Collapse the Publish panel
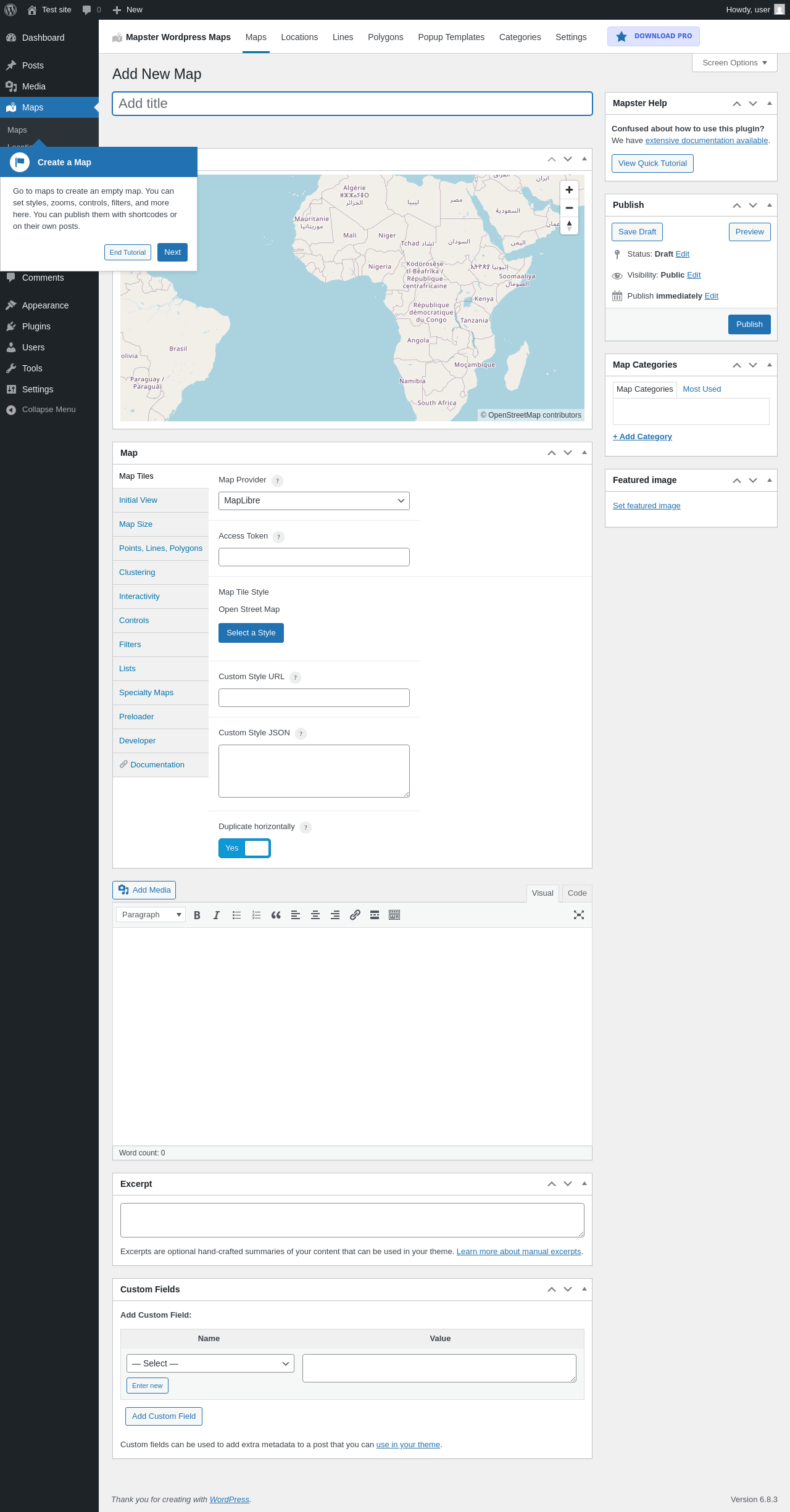 click(769, 205)
